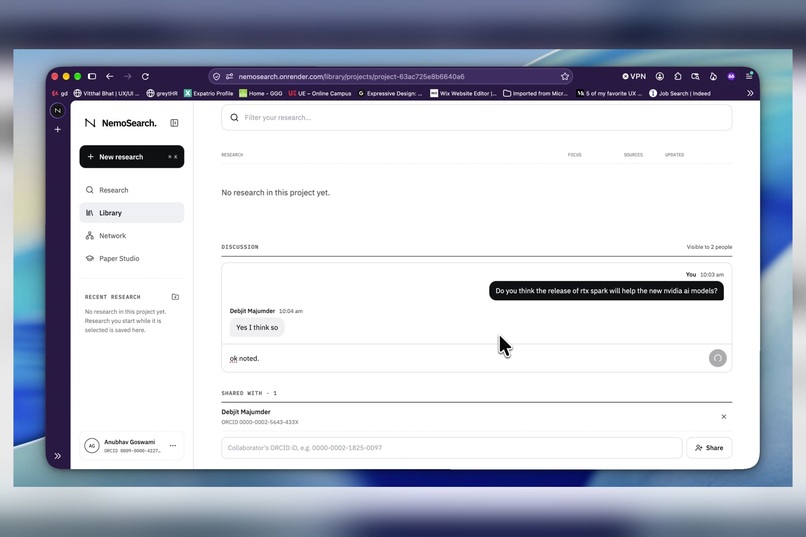Viewport: 806px width, 537px height.
Task: Expand vertical tab strip with double chevron
Action: pyautogui.click(x=58, y=456)
